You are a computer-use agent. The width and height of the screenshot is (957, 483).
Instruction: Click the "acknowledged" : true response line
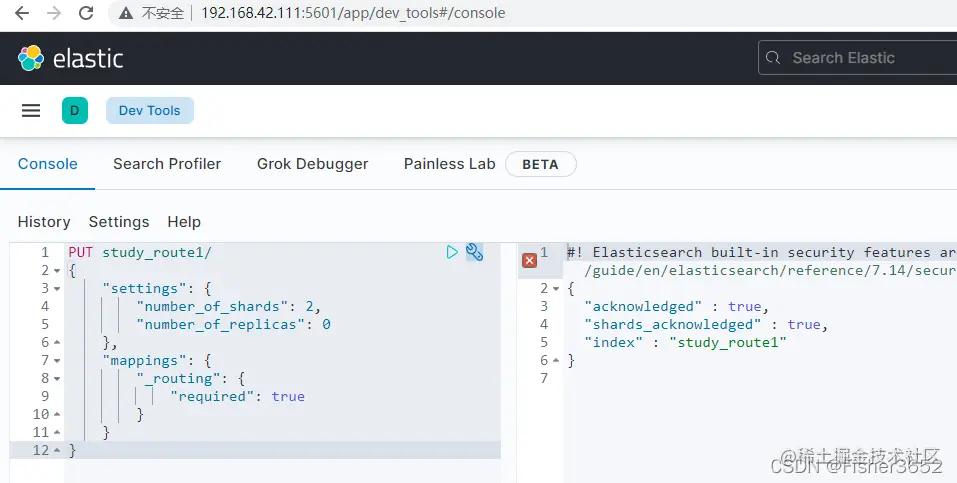(676, 307)
